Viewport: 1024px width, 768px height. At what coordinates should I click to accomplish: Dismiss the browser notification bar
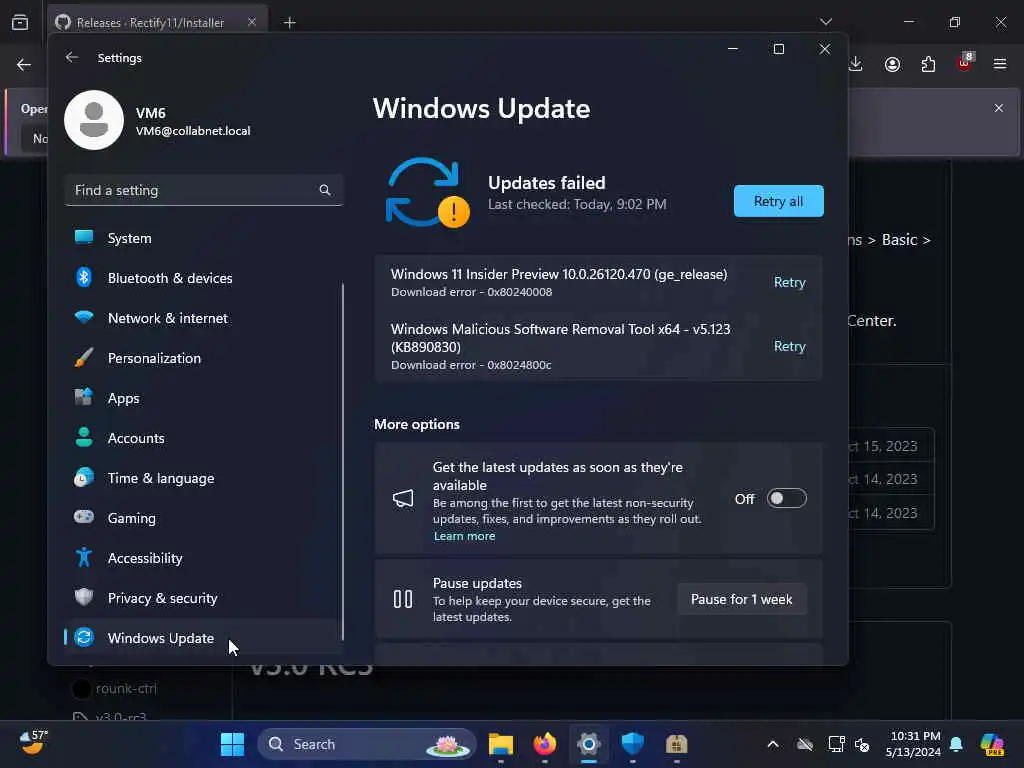(999, 108)
